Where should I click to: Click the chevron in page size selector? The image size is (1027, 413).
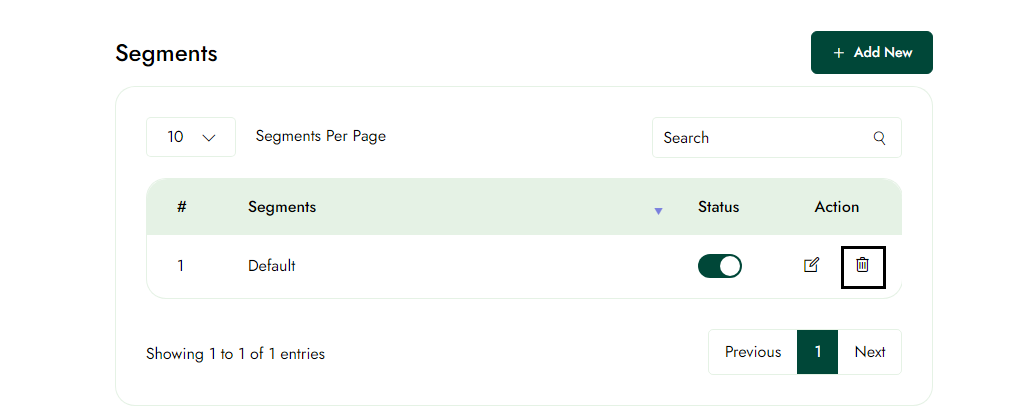point(209,138)
